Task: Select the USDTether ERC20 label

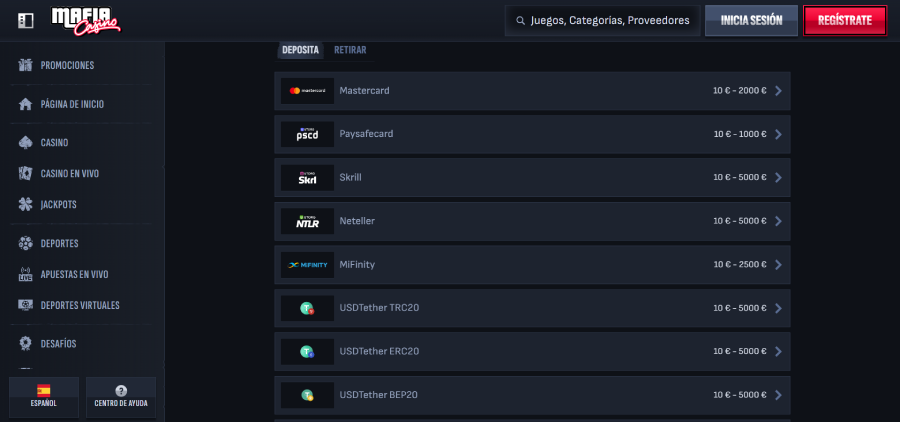Action: [379, 351]
